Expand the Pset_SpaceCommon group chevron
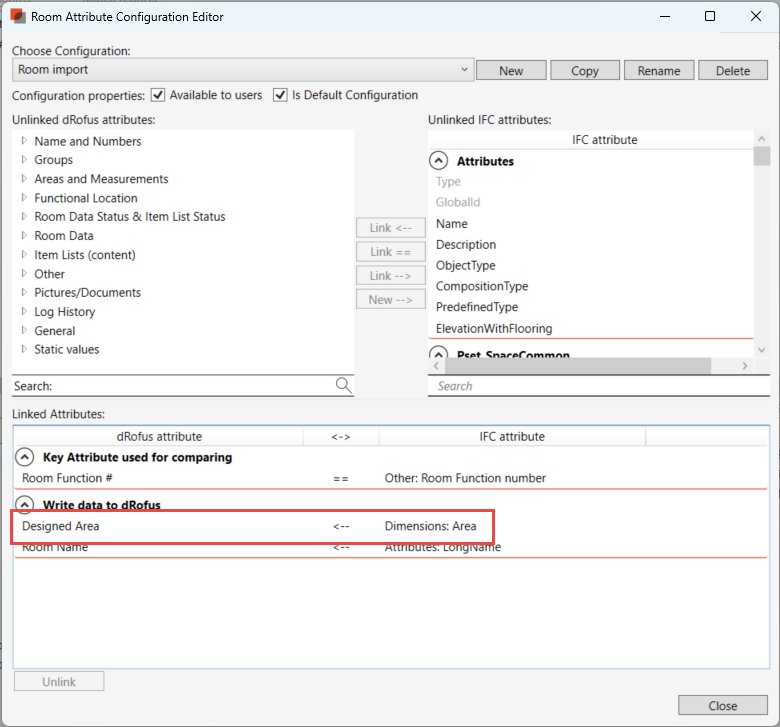Image resolution: width=780 pixels, height=727 pixels. click(x=438, y=354)
